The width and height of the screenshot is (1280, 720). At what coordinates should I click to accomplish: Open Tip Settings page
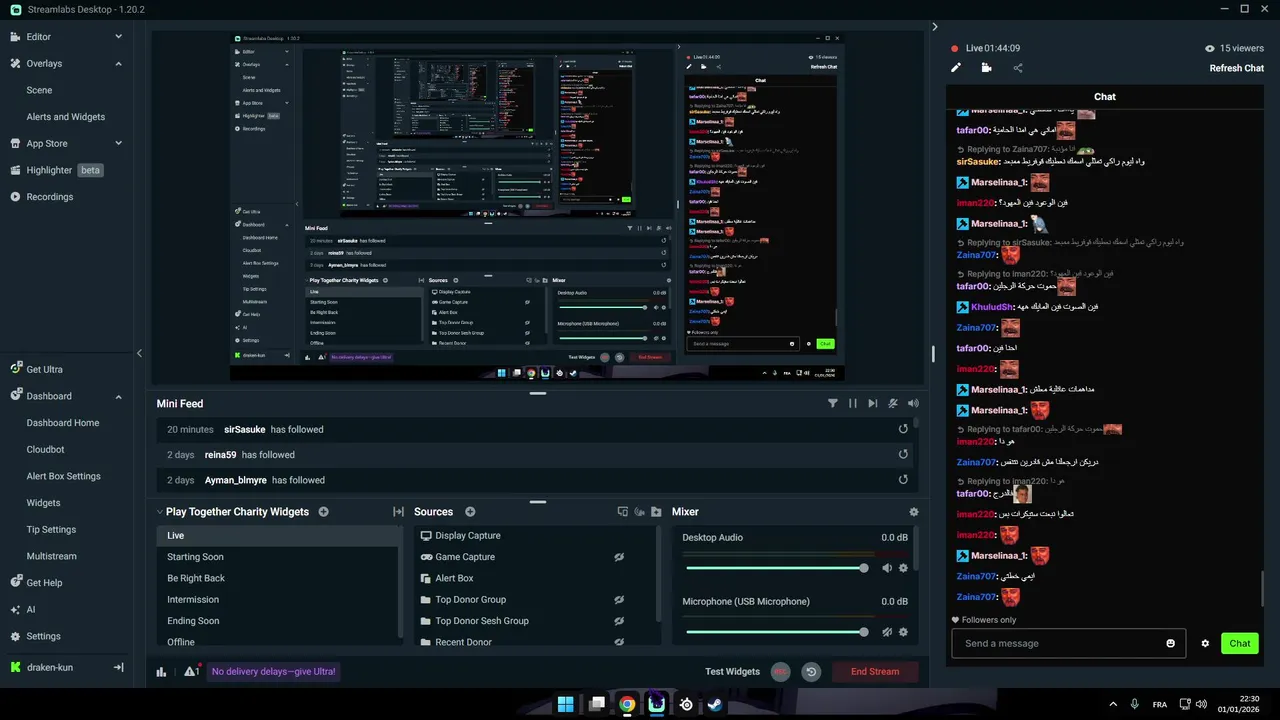pos(51,530)
